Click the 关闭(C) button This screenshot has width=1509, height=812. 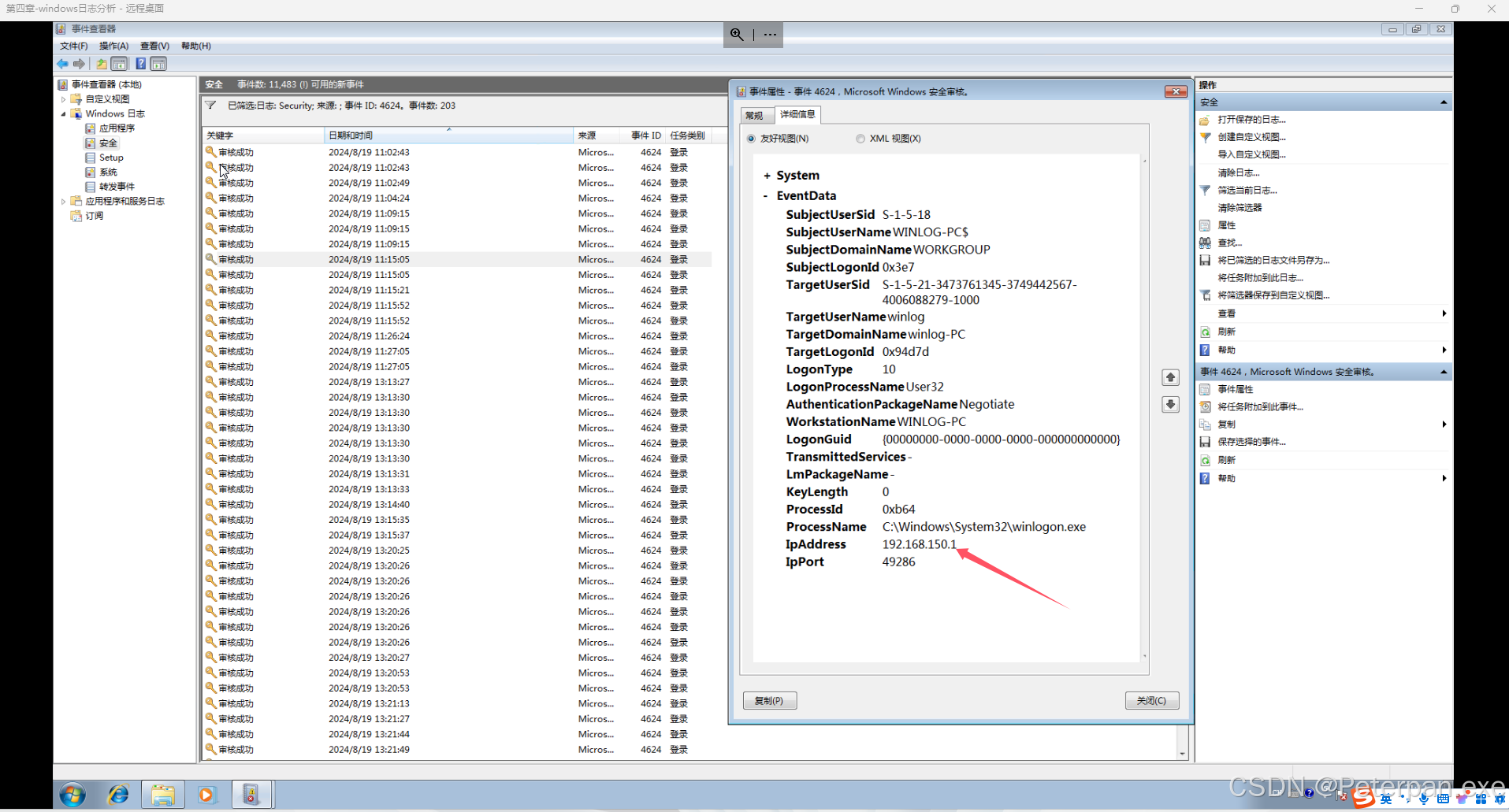coord(1152,701)
